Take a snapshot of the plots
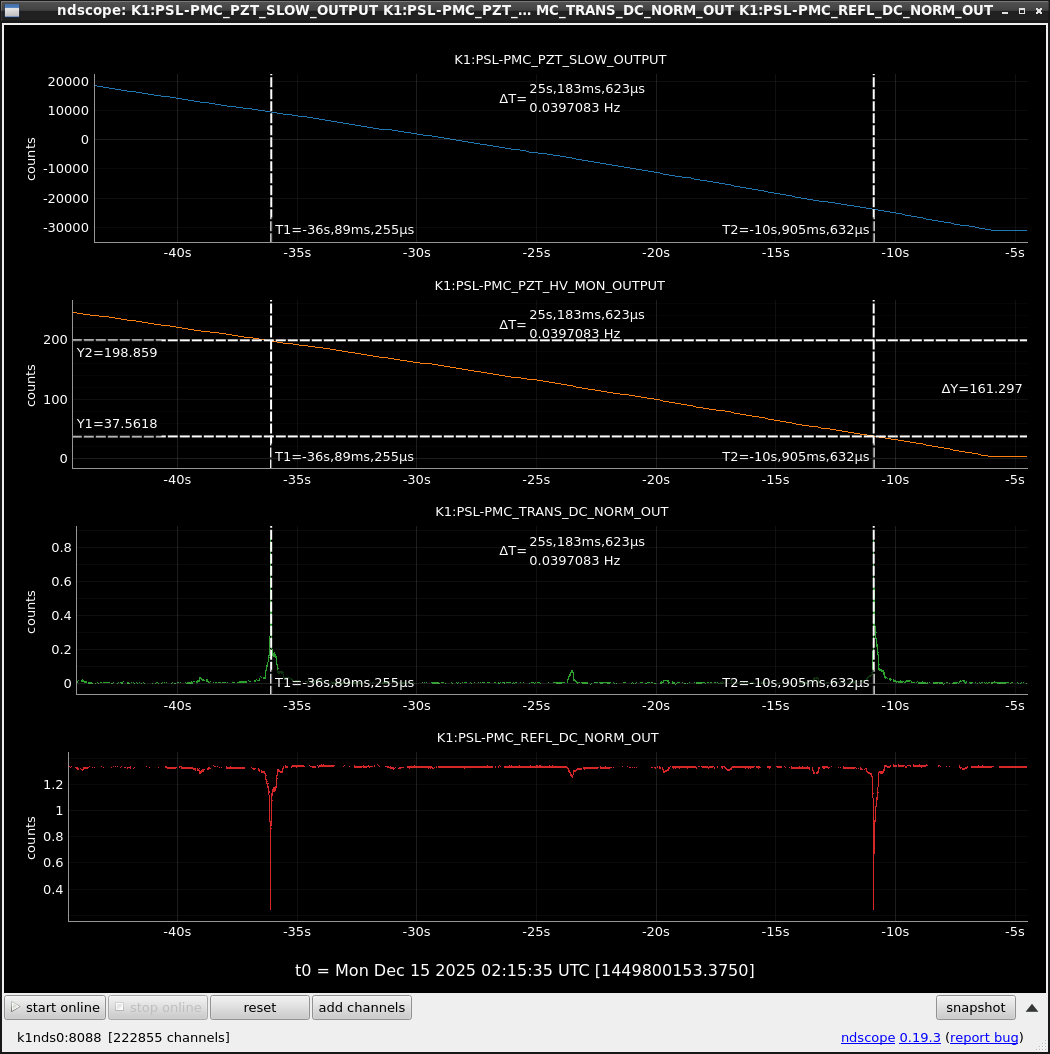The image size is (1050, 1054). click(975, 1007)
